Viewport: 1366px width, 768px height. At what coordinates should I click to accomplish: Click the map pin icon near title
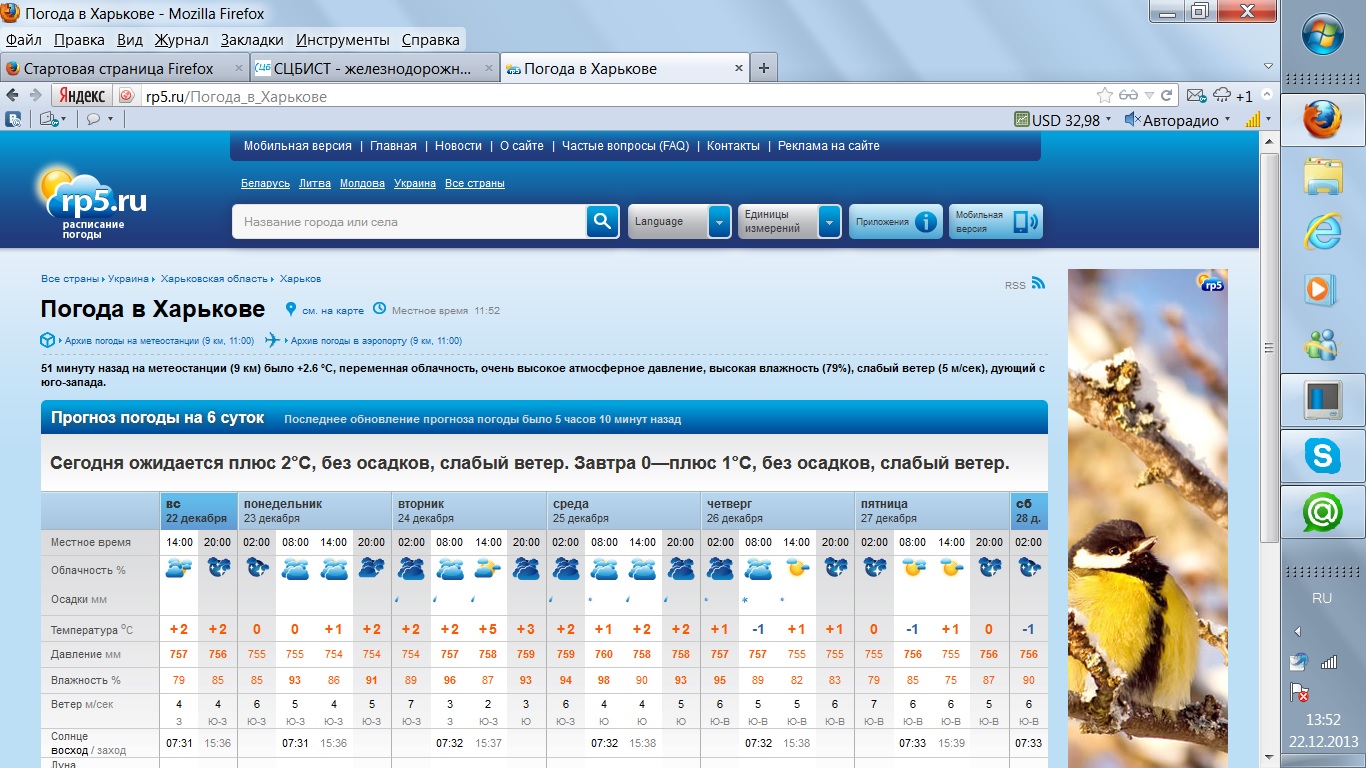coord(291,309)
